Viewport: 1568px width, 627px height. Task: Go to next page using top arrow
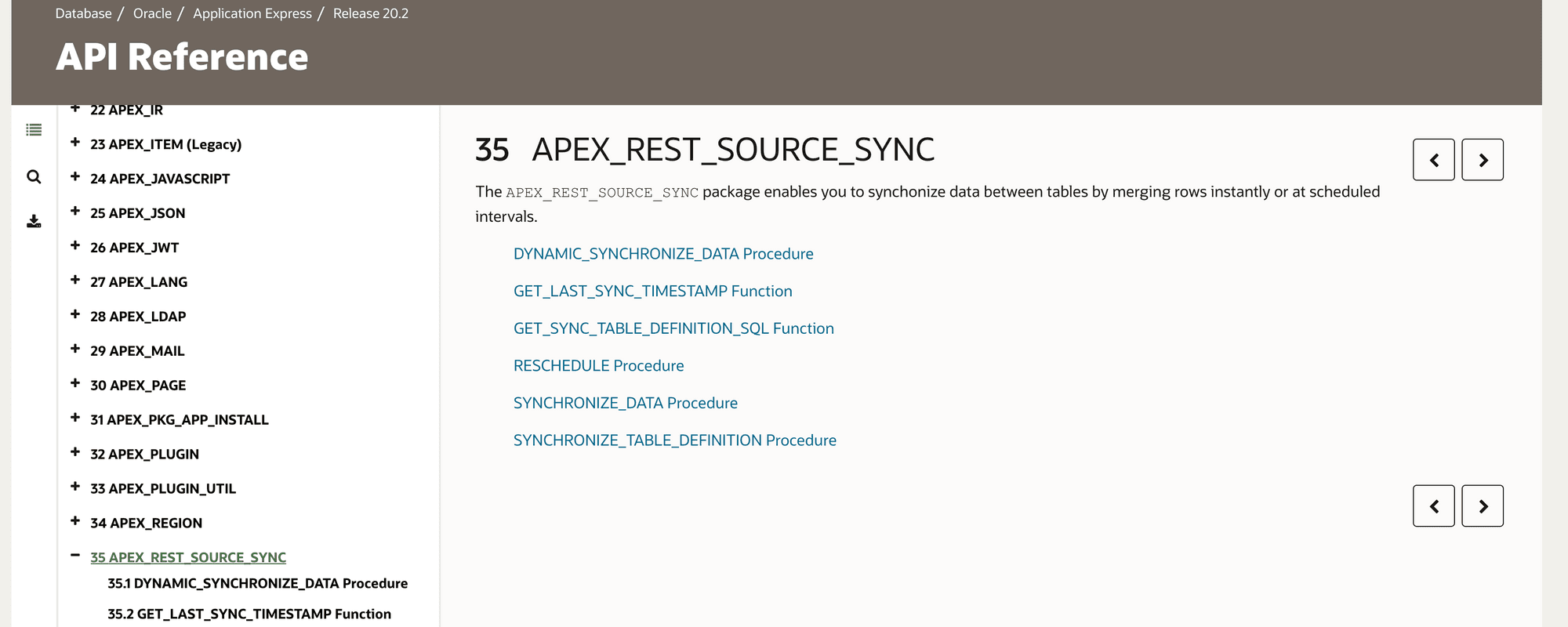point(1483,160)
